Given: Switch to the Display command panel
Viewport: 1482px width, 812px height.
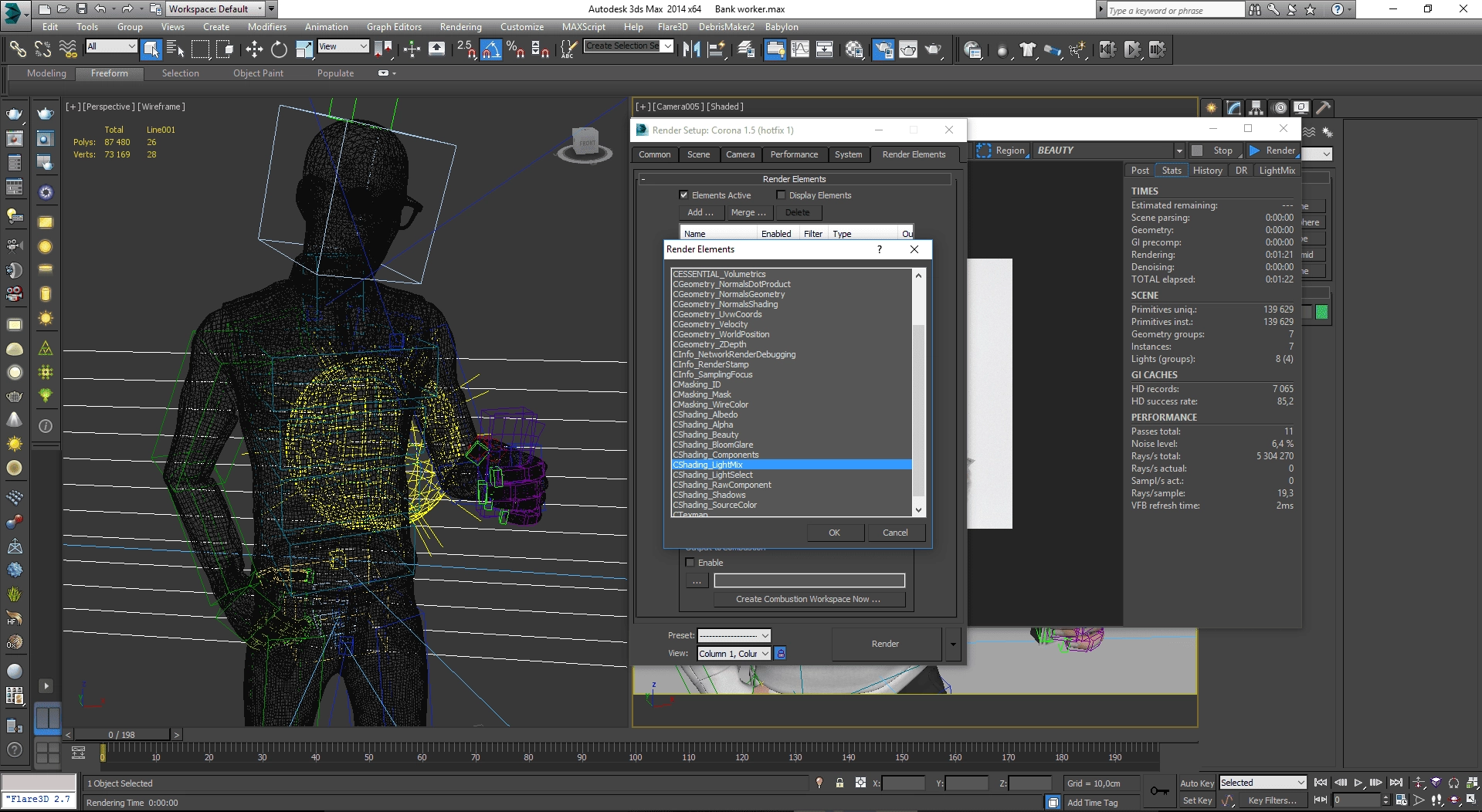Looking at the screenshot, I should click(1301, 108).
